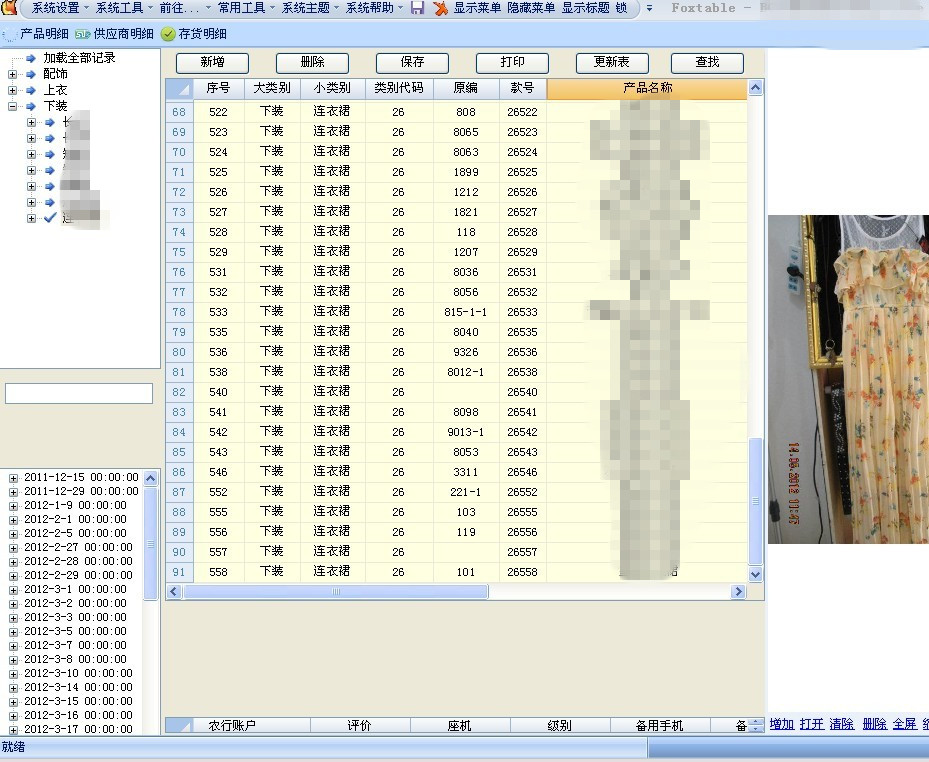Expand the 上衣 category node
This screenshot has height=762, width=929.
(x=13, y=90)
